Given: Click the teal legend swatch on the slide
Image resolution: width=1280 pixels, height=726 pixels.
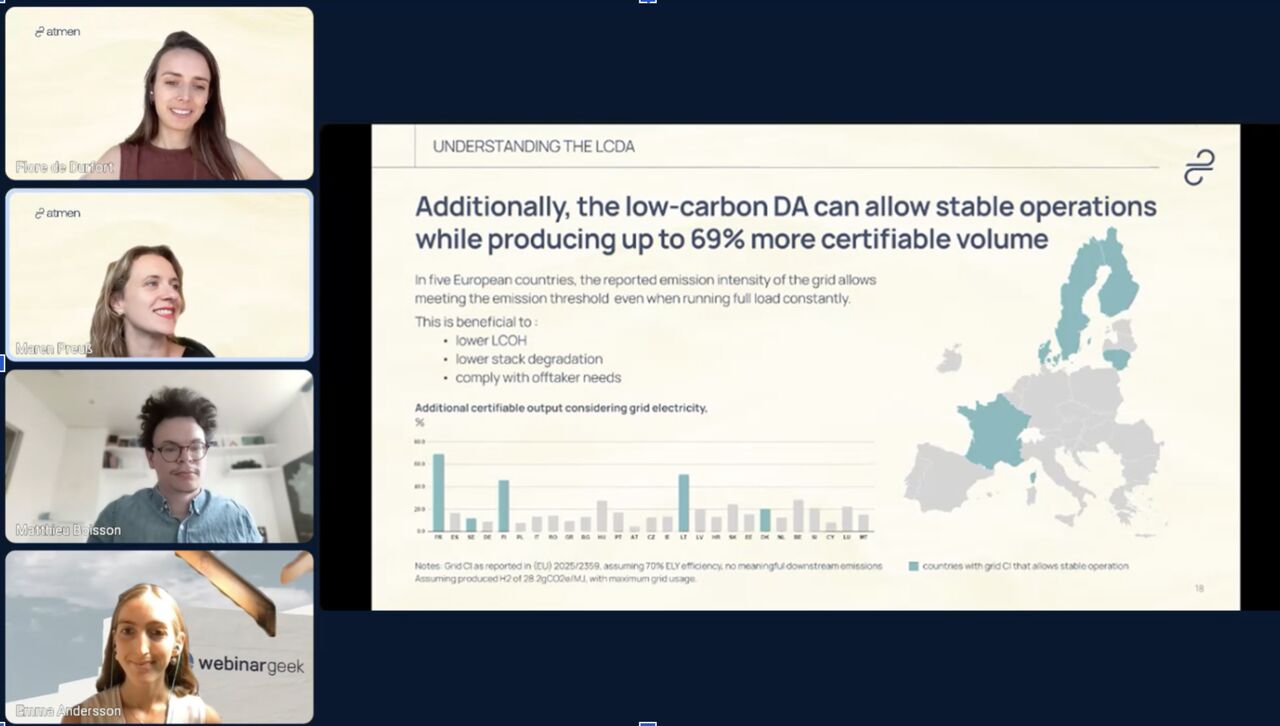Looking at the screenshot, I should point(913,566).
